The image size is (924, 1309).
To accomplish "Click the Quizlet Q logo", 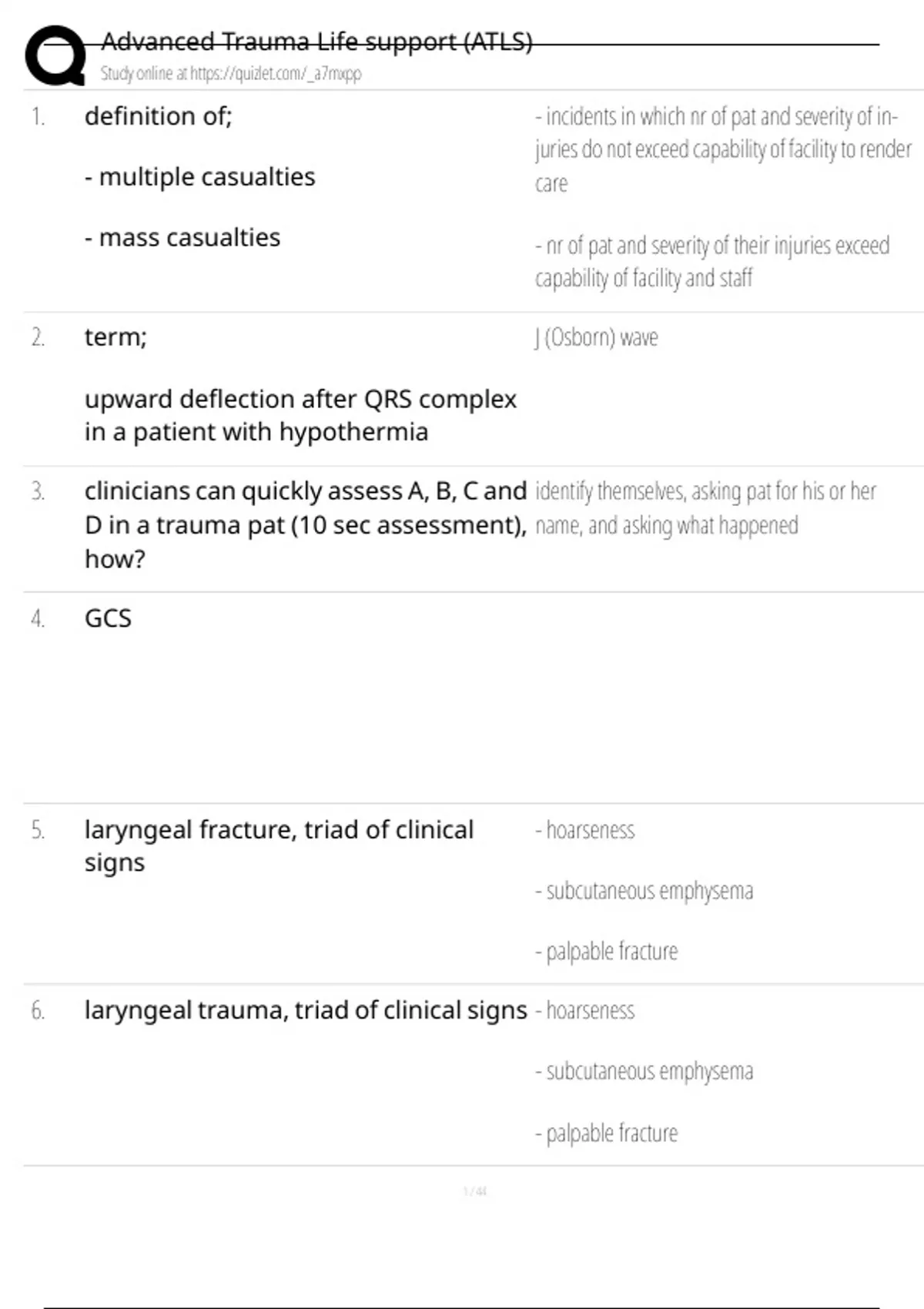I will [x=55, y=55].
